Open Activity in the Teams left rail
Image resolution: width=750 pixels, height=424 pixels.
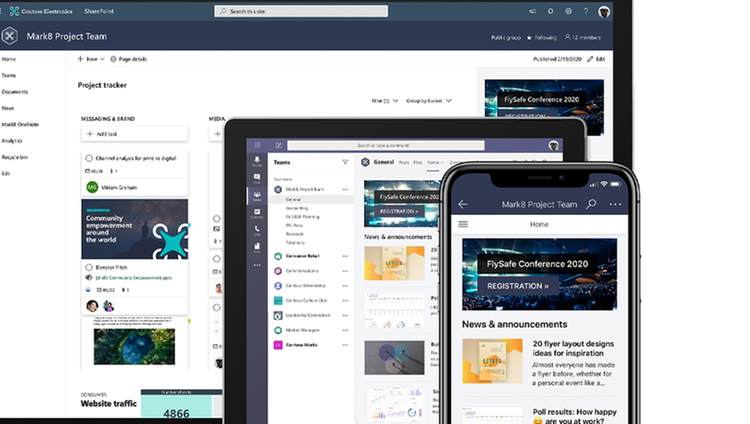[257, 161]
